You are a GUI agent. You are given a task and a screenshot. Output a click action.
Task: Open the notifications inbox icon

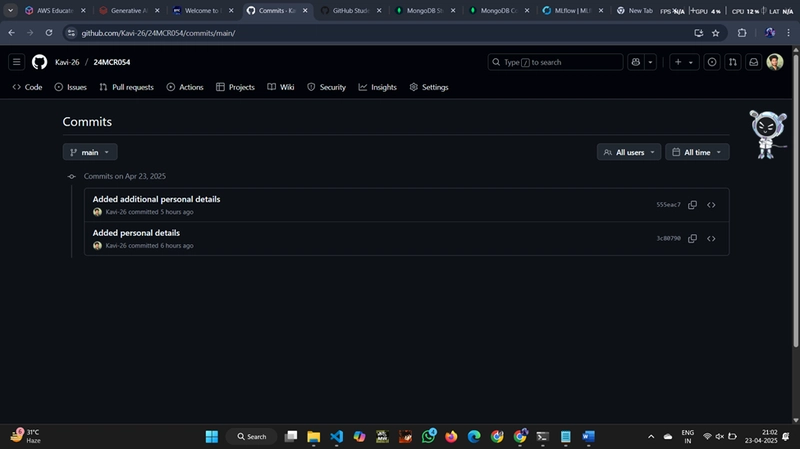pyautogui.click(x=753, y=62)
